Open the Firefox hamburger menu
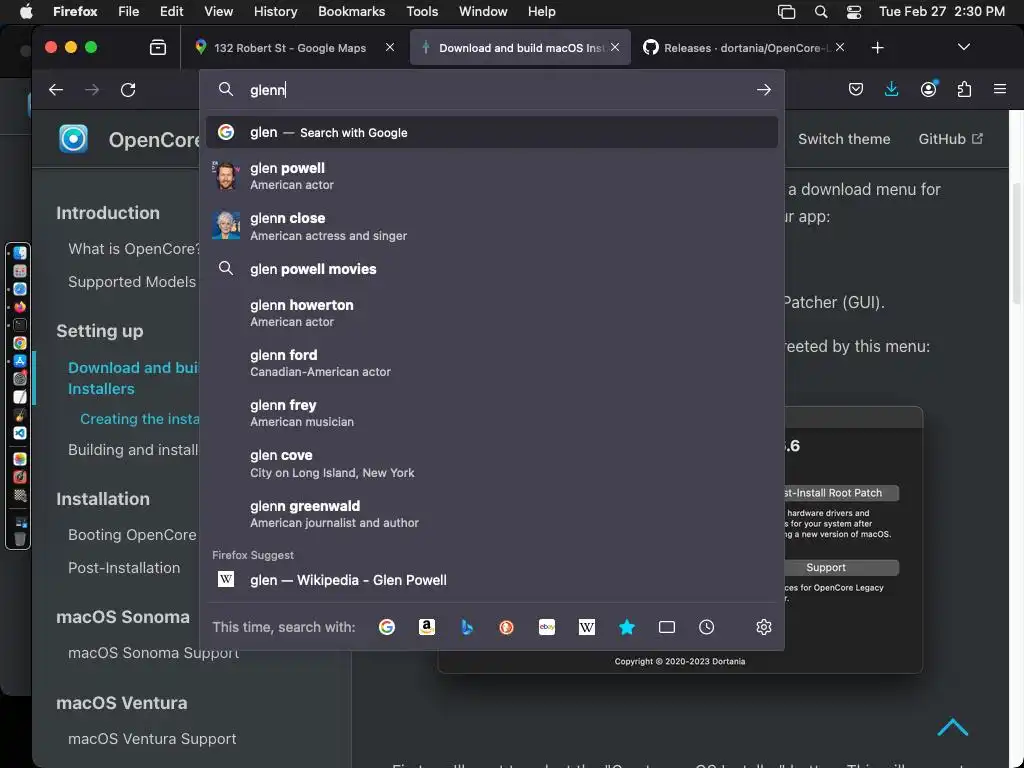The width and height of the screenshot is (1024, 768). 1000,89
